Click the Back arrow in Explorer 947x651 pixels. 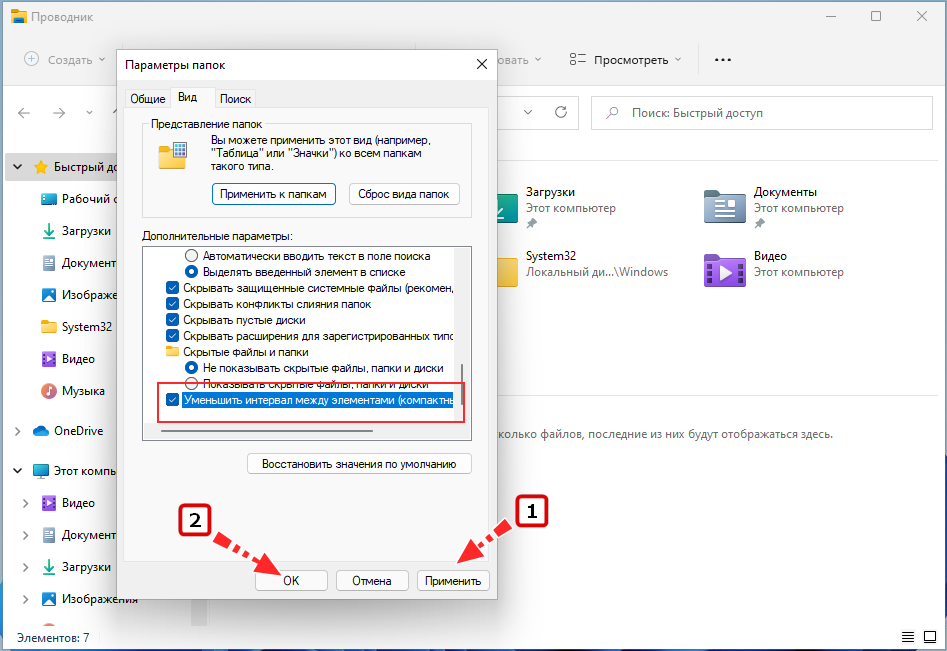point(24,113)
